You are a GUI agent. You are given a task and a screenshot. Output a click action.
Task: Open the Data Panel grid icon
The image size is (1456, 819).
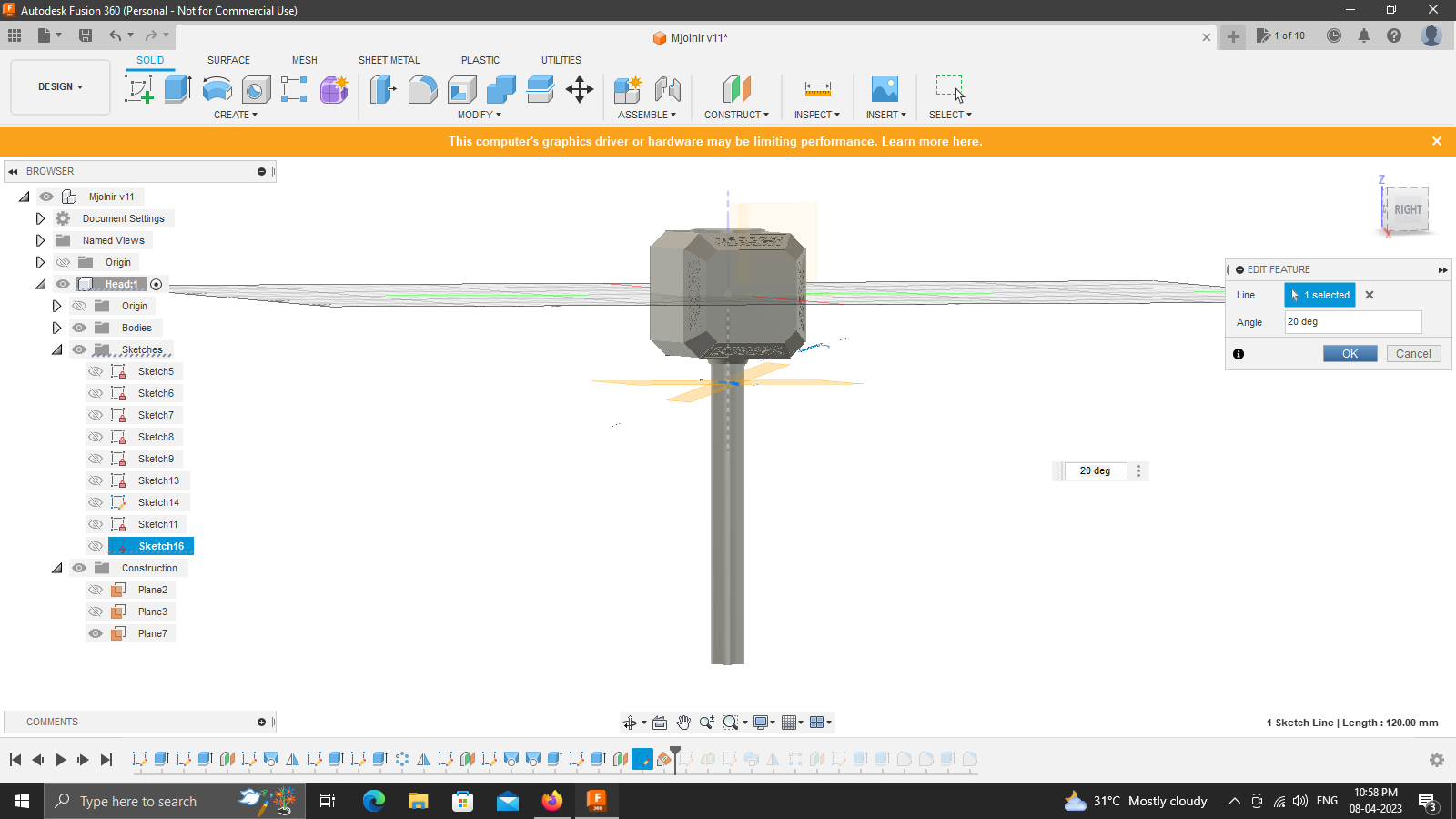[15, 35]
